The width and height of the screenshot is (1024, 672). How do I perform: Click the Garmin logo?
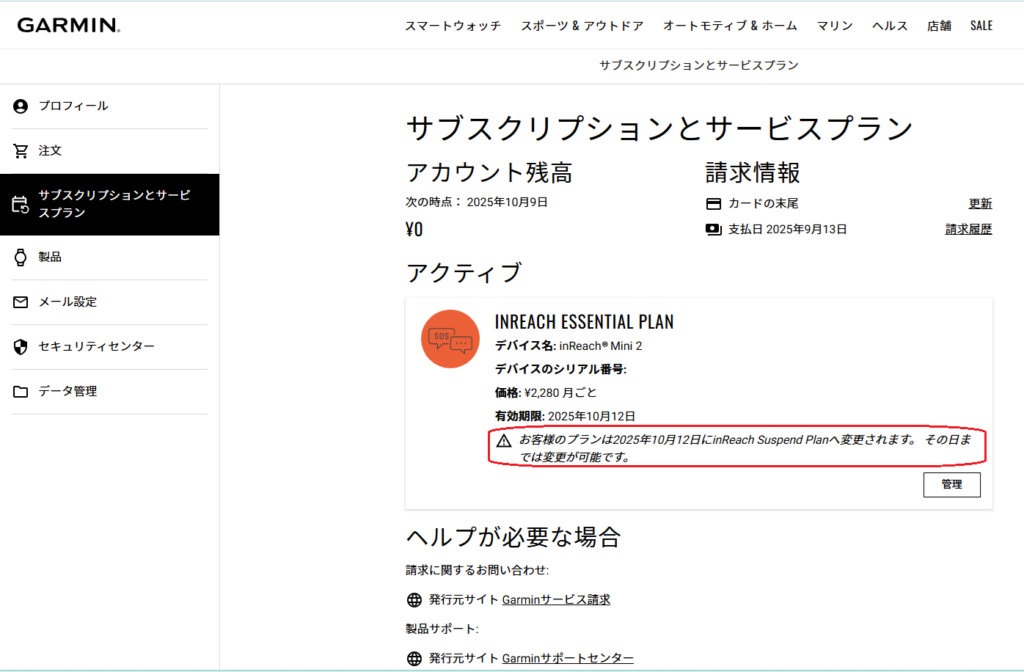68,25
